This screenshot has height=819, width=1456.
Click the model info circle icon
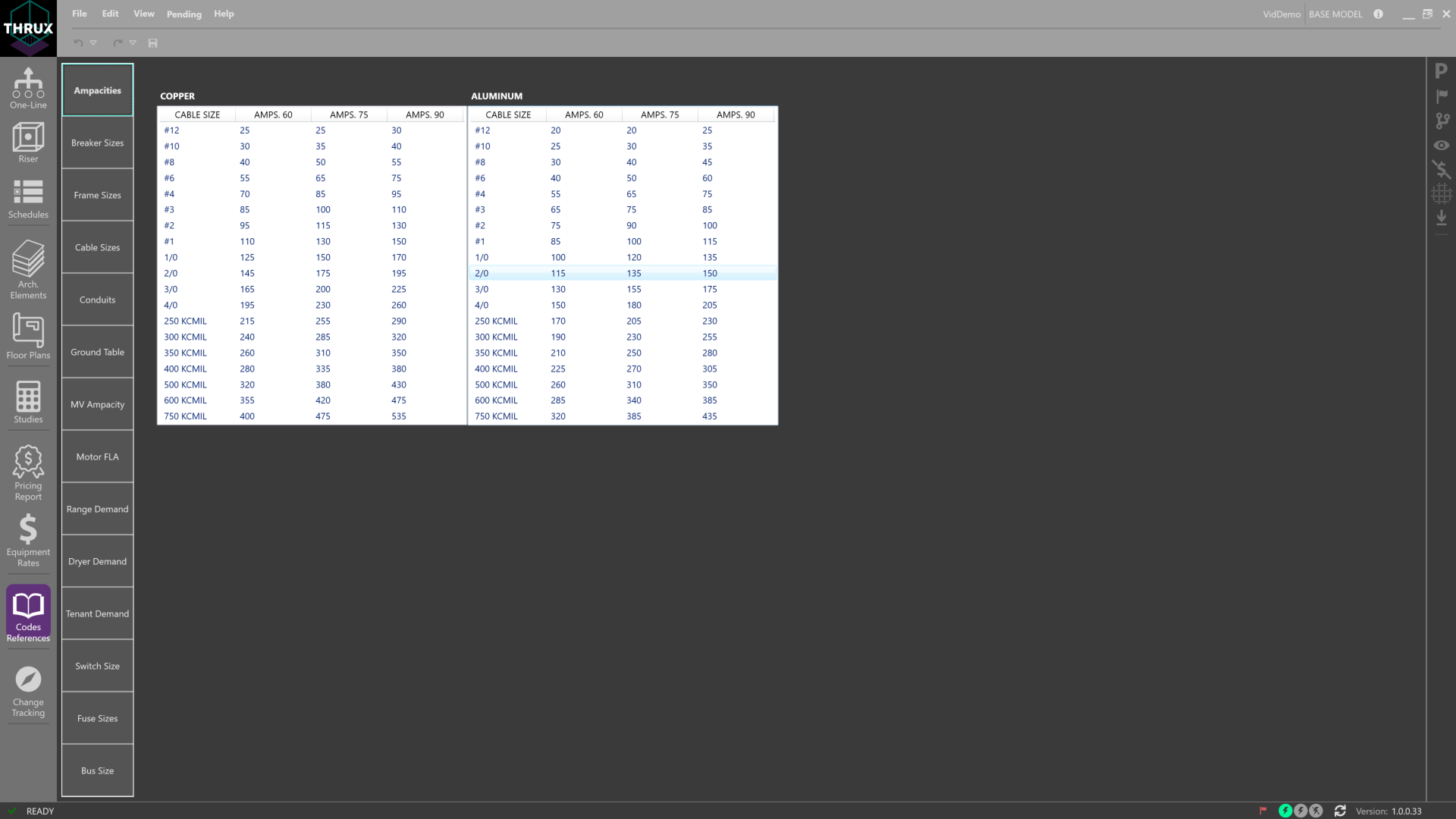click(x=1378, y=14)
